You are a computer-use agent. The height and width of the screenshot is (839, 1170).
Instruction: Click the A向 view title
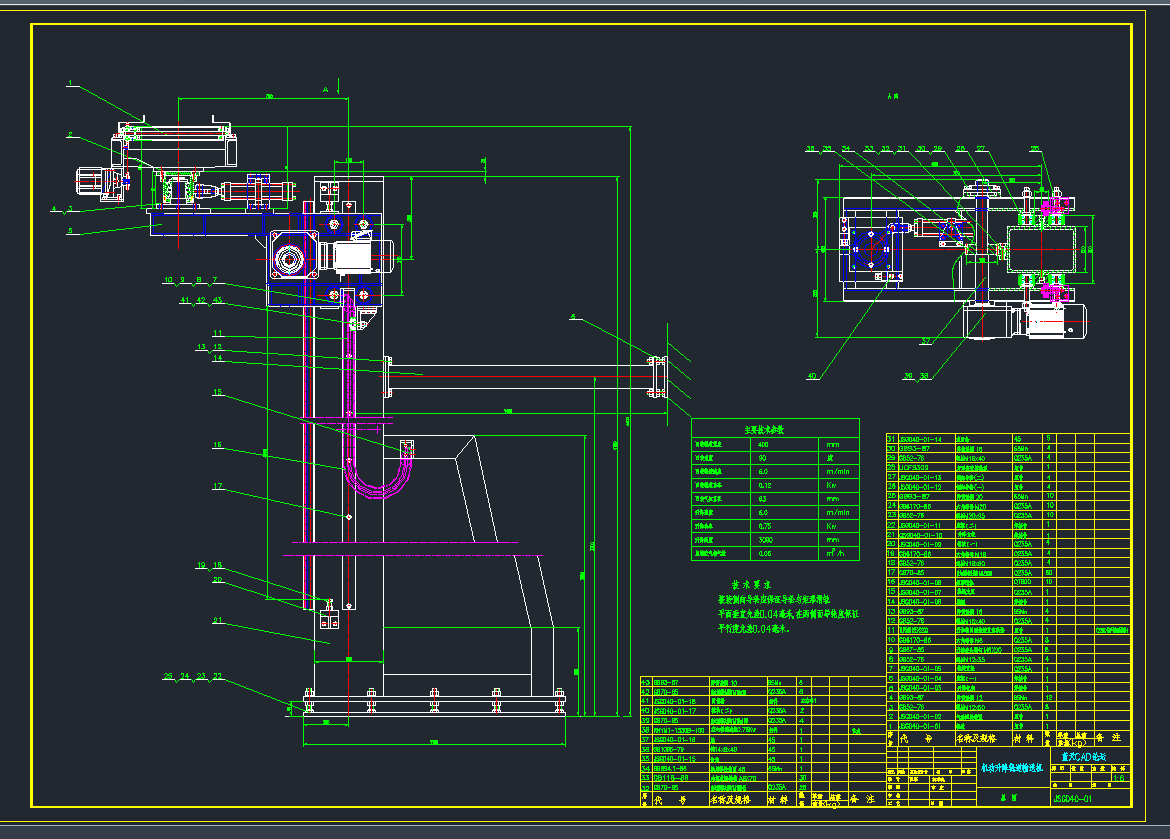pyautogui.click(x=893, y=96)
